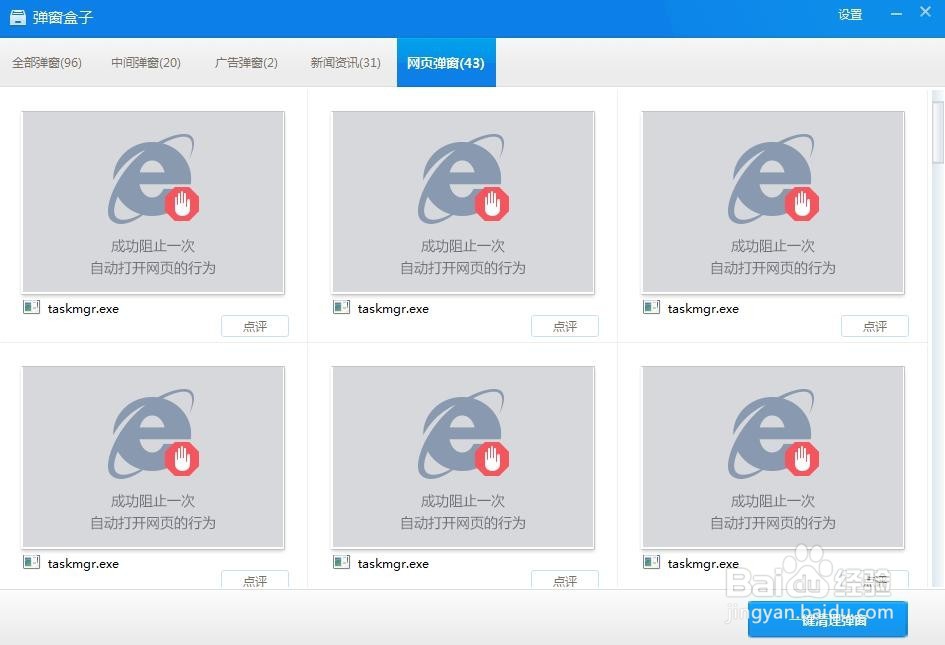The width and height of the screenshot is (945, 645).
Task: Switch to the 新闻资讯(31) tab
Action: (345, 63)
